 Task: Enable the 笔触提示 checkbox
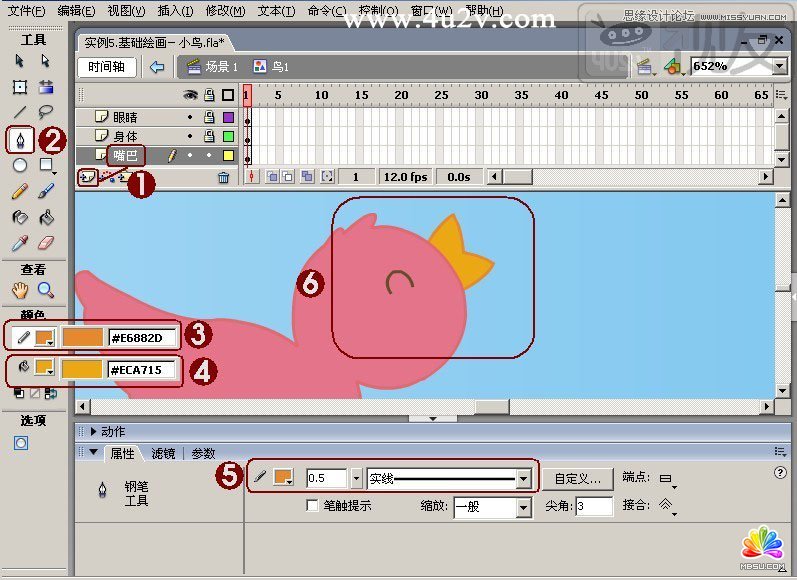pyautogui.click(x=313, y=506)
